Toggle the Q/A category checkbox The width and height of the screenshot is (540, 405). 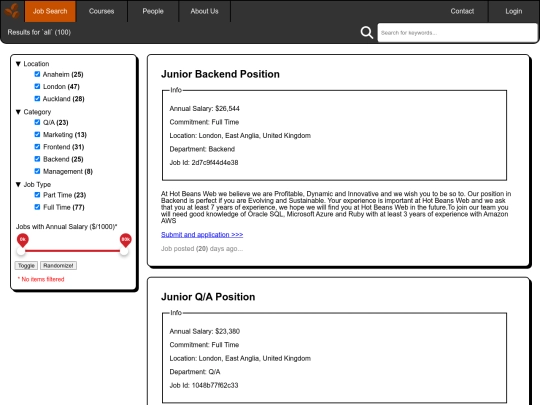pos(37,122)
